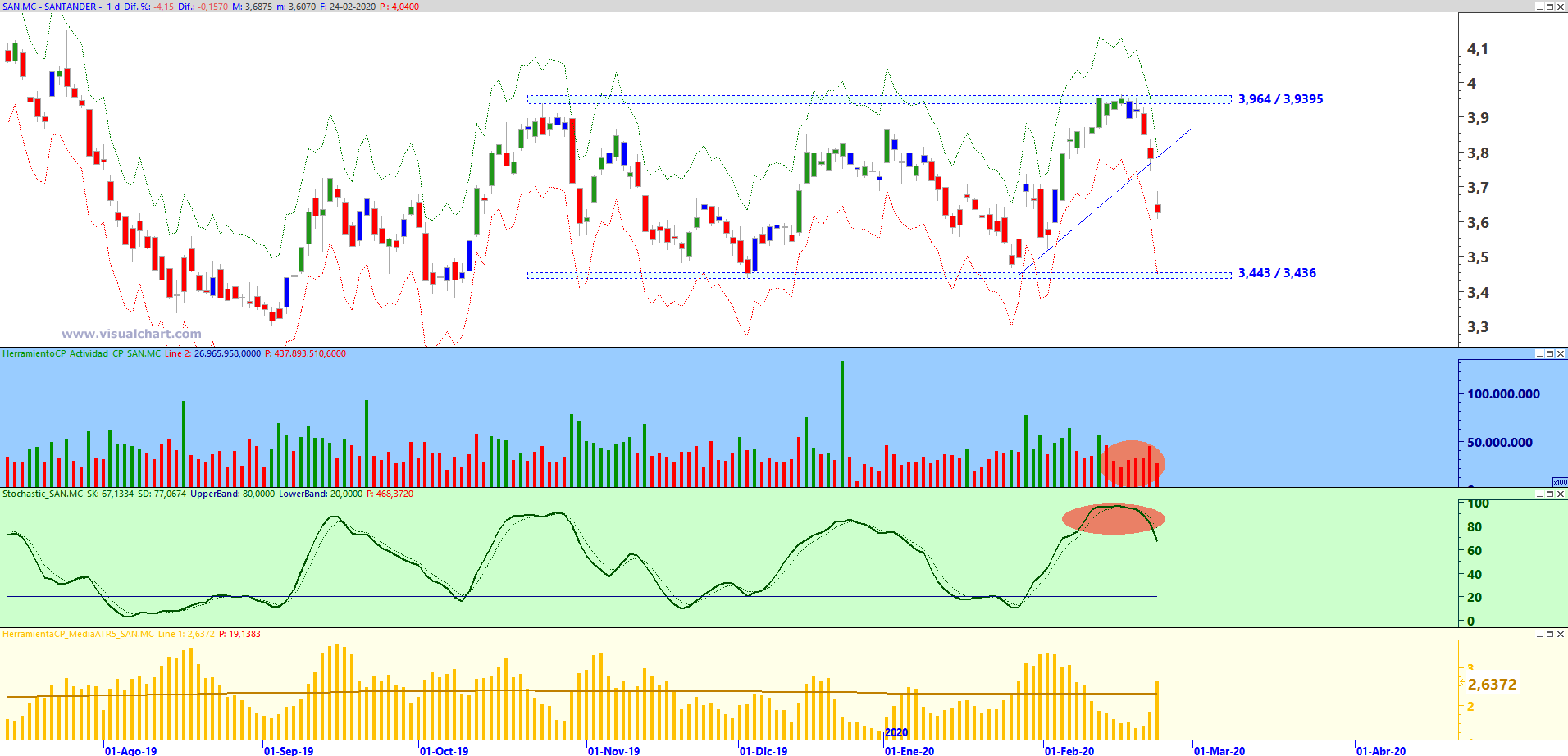
Task: Click the M: 3,6875 maximum value
Action: pos(253,7)
